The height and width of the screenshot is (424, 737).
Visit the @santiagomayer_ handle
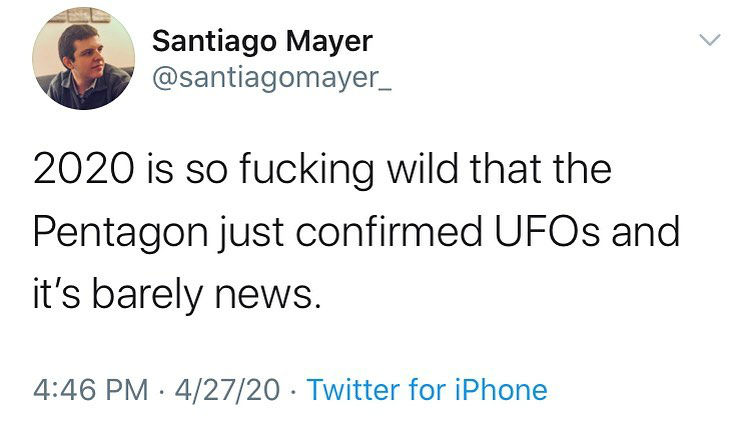click(x=273, y=77)
